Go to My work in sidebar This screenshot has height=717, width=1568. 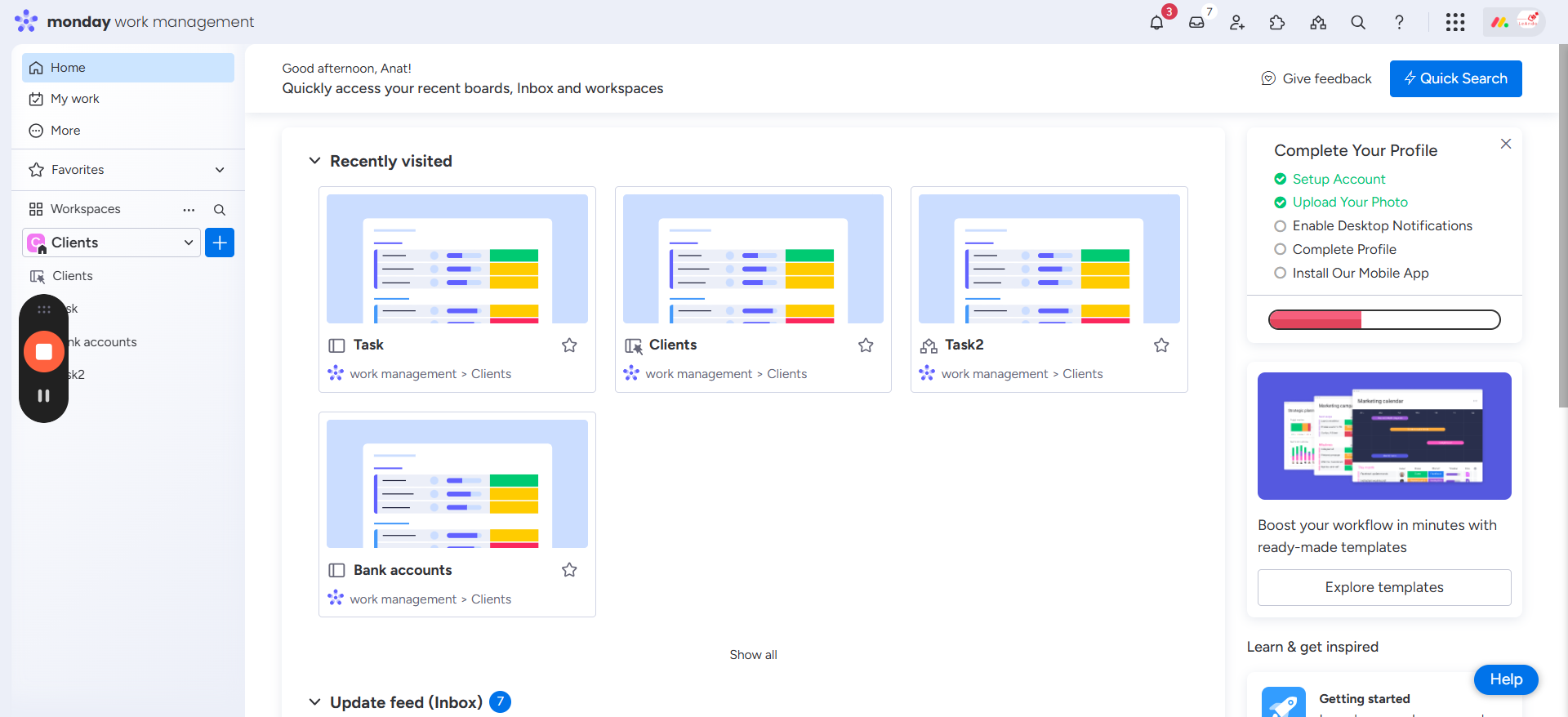pyautogui.click(x=74, y=99)
